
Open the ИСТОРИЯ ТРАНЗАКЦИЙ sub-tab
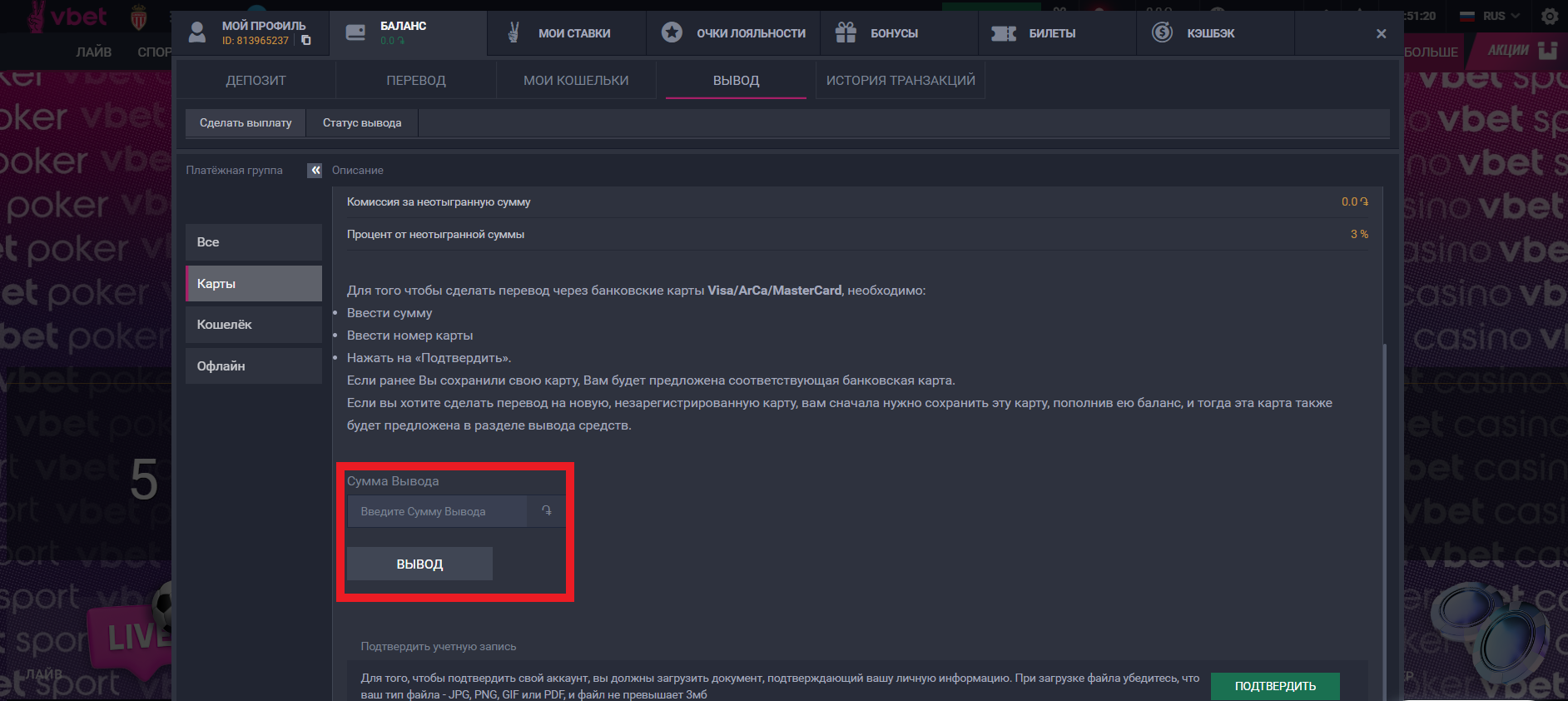(x=901, y=80)
